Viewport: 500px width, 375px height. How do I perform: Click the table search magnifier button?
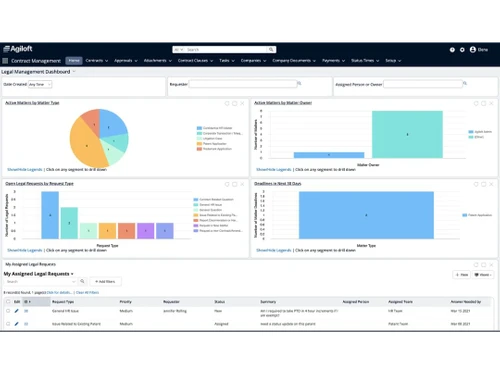pos(82,281)
